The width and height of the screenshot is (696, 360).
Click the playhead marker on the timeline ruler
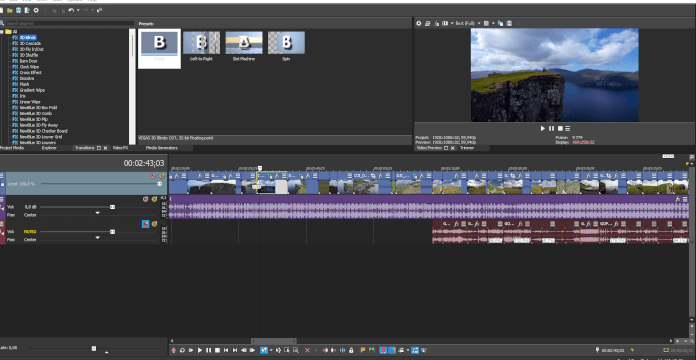[260, 168]
